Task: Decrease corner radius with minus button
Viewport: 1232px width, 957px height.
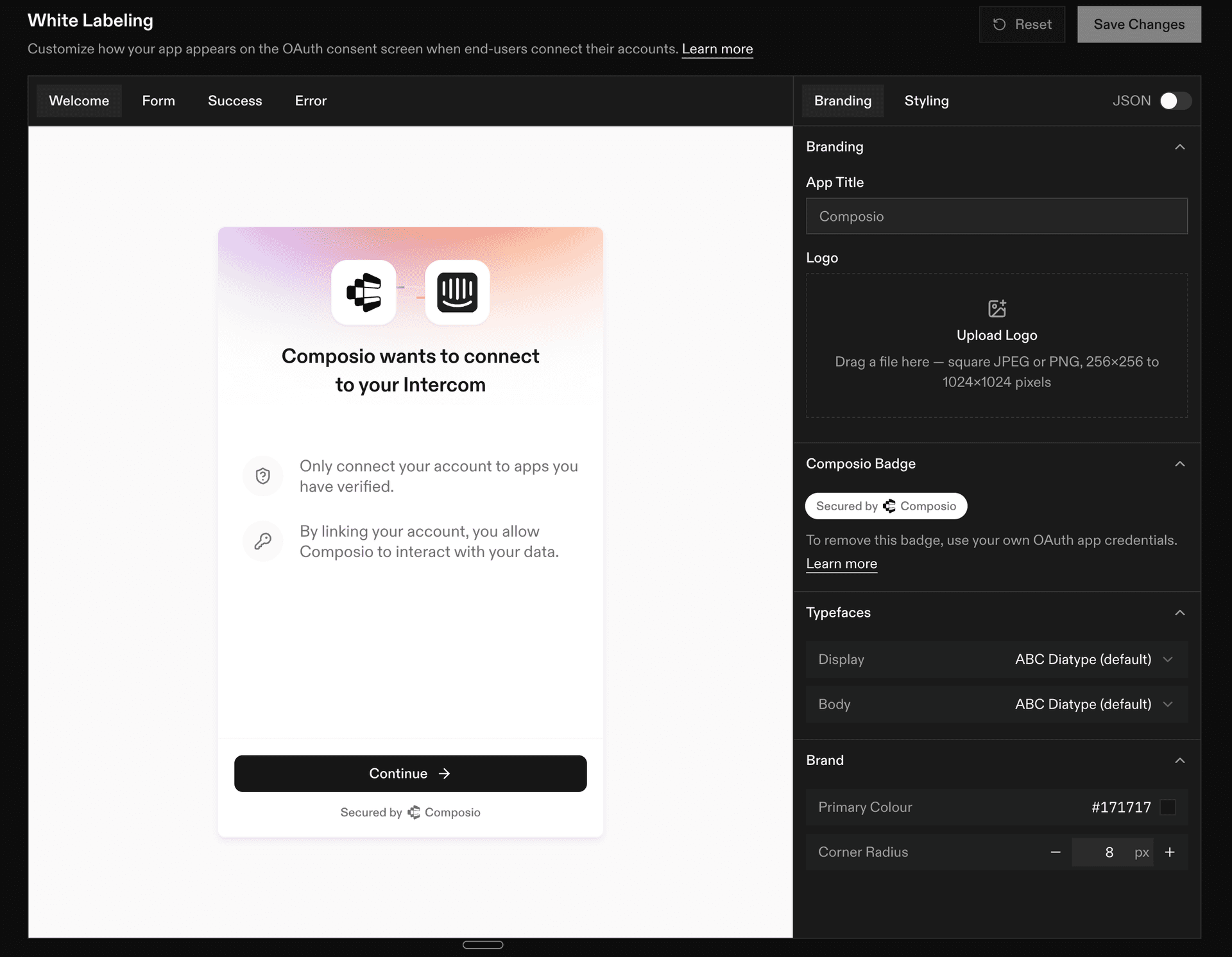Action: (1056, 852)
